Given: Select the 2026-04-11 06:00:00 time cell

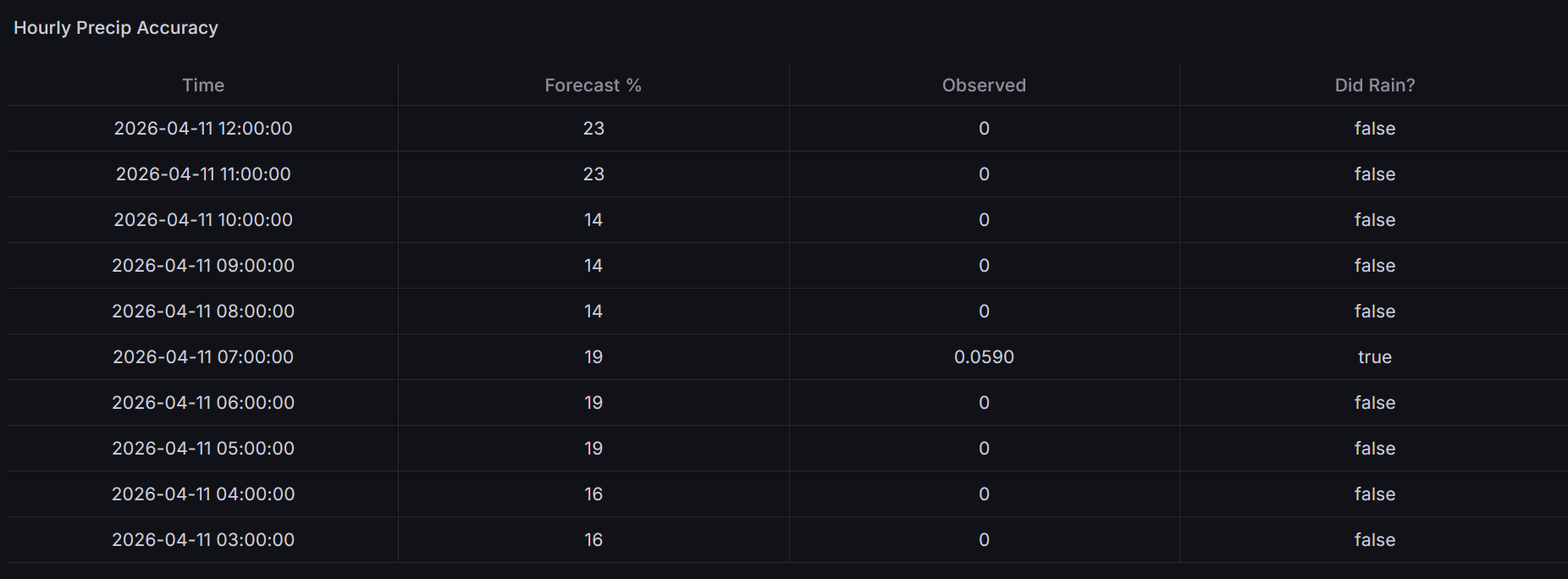Looking at the screenshot, I should click(x=203, y=403).
